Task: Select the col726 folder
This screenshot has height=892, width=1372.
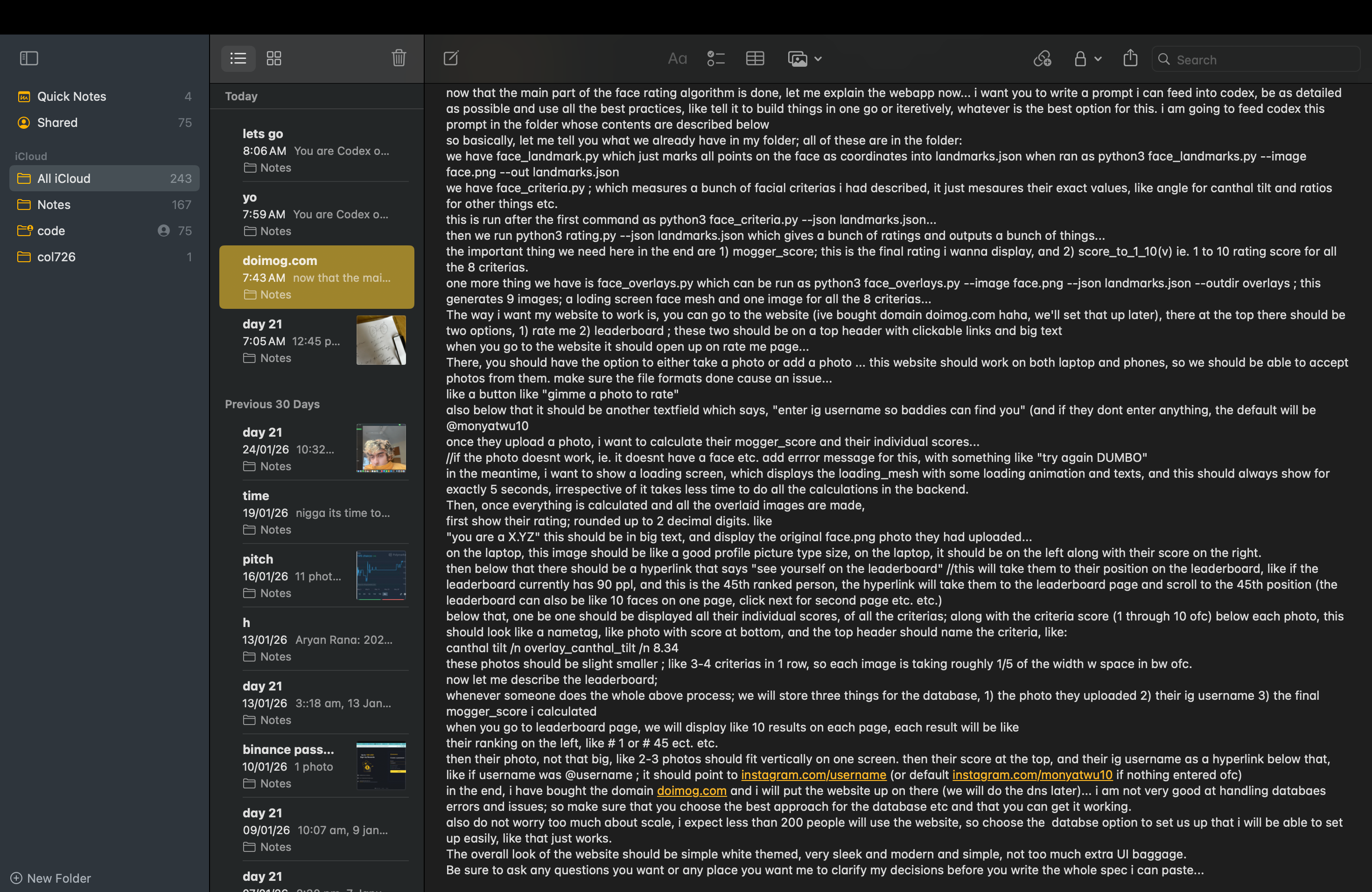Action: coord(56,257)
